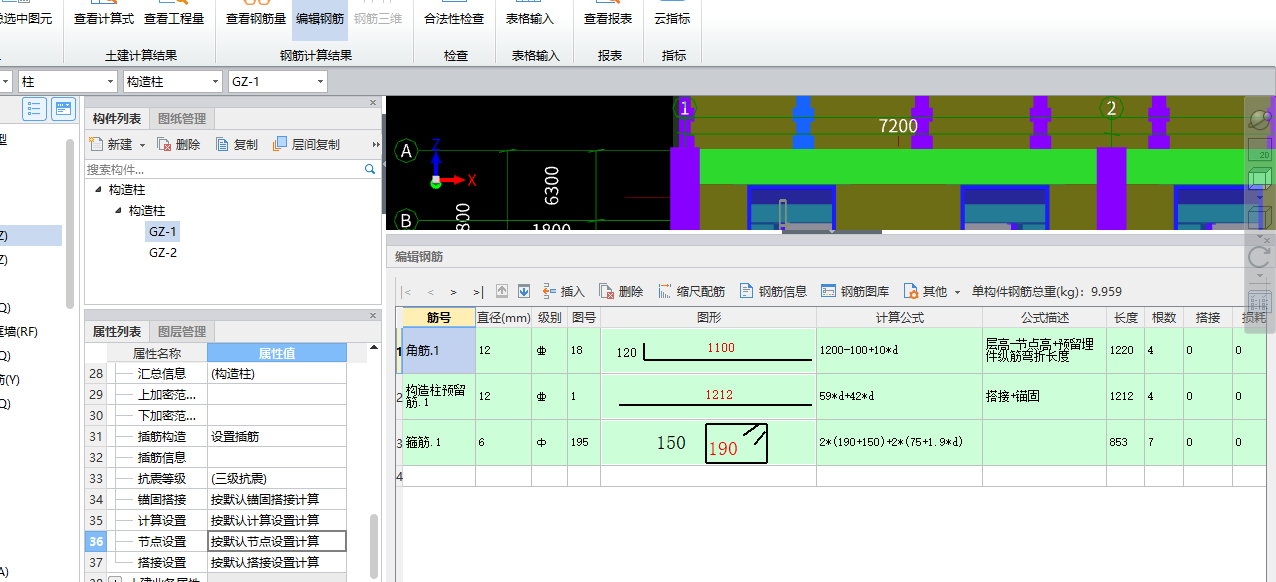
Task: Switch to the 图纸管理 tab
Action: (181, 119)
